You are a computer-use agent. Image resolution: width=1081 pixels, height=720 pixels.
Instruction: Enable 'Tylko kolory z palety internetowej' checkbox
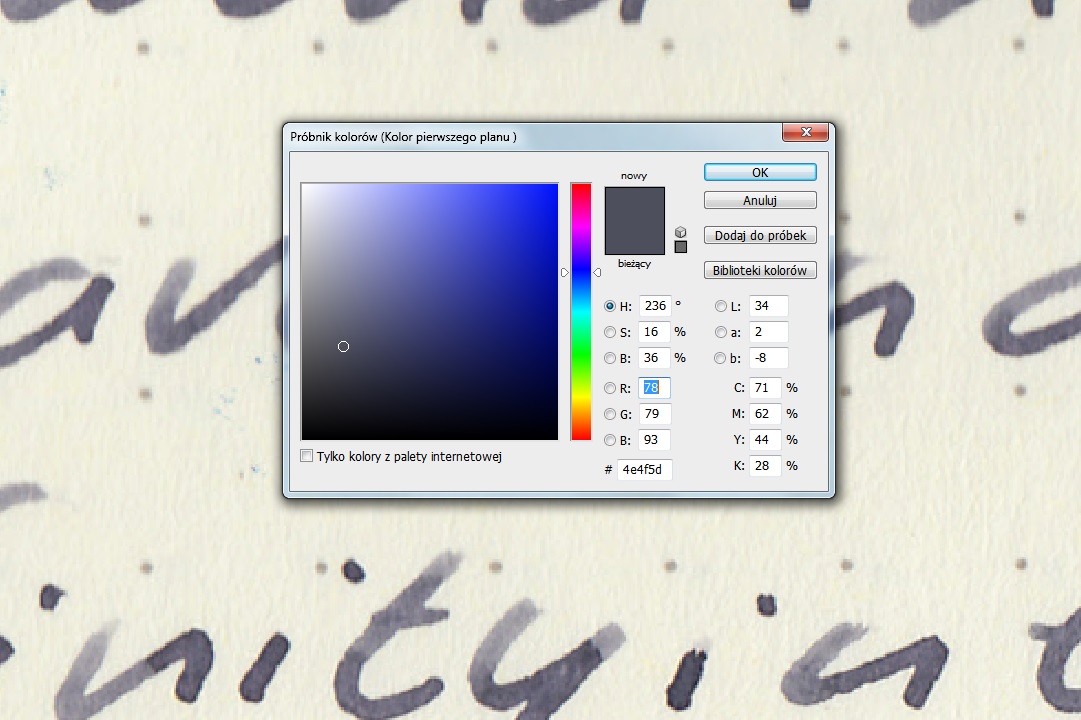[307, 456]
